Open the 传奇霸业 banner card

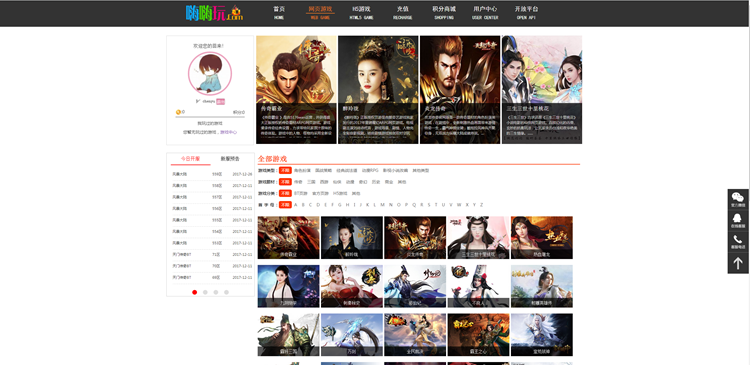click(296, 89)
